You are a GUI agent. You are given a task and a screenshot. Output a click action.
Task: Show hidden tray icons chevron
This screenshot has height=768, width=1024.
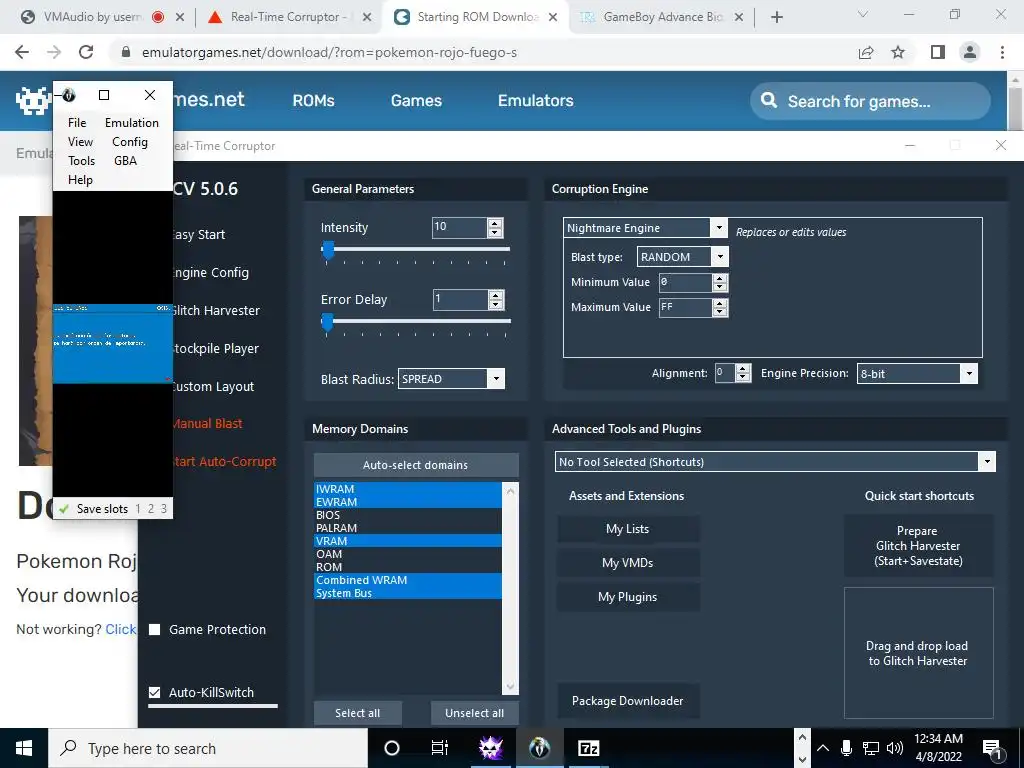point(823,748)
